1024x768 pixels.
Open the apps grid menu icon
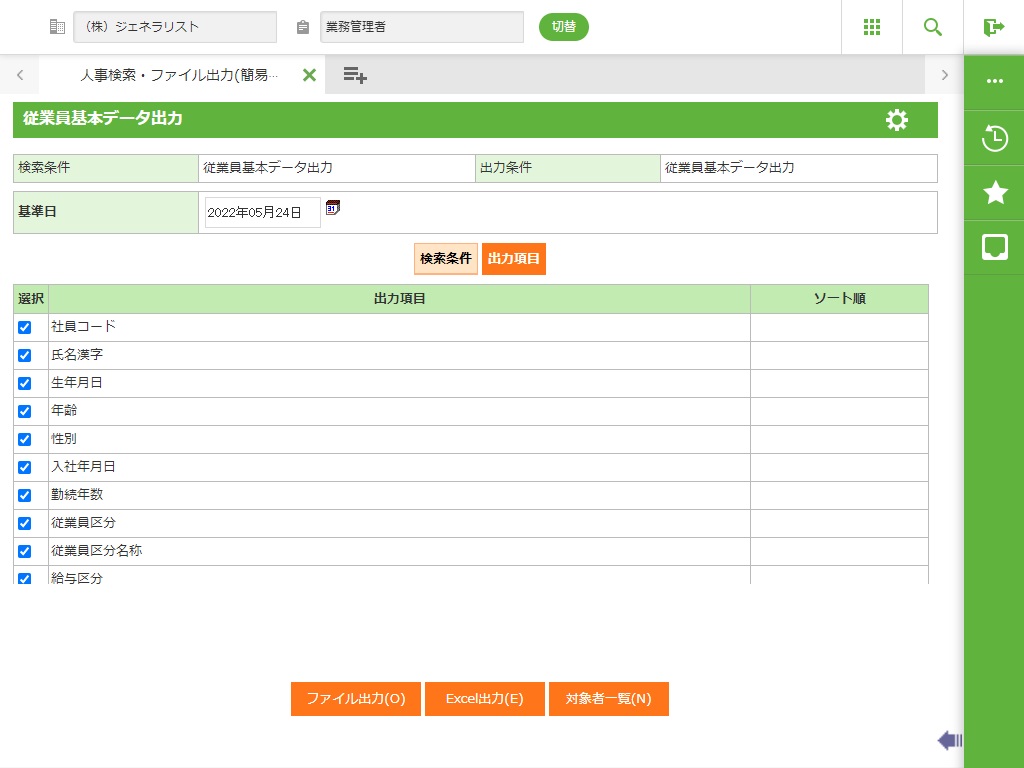[872, 27]
